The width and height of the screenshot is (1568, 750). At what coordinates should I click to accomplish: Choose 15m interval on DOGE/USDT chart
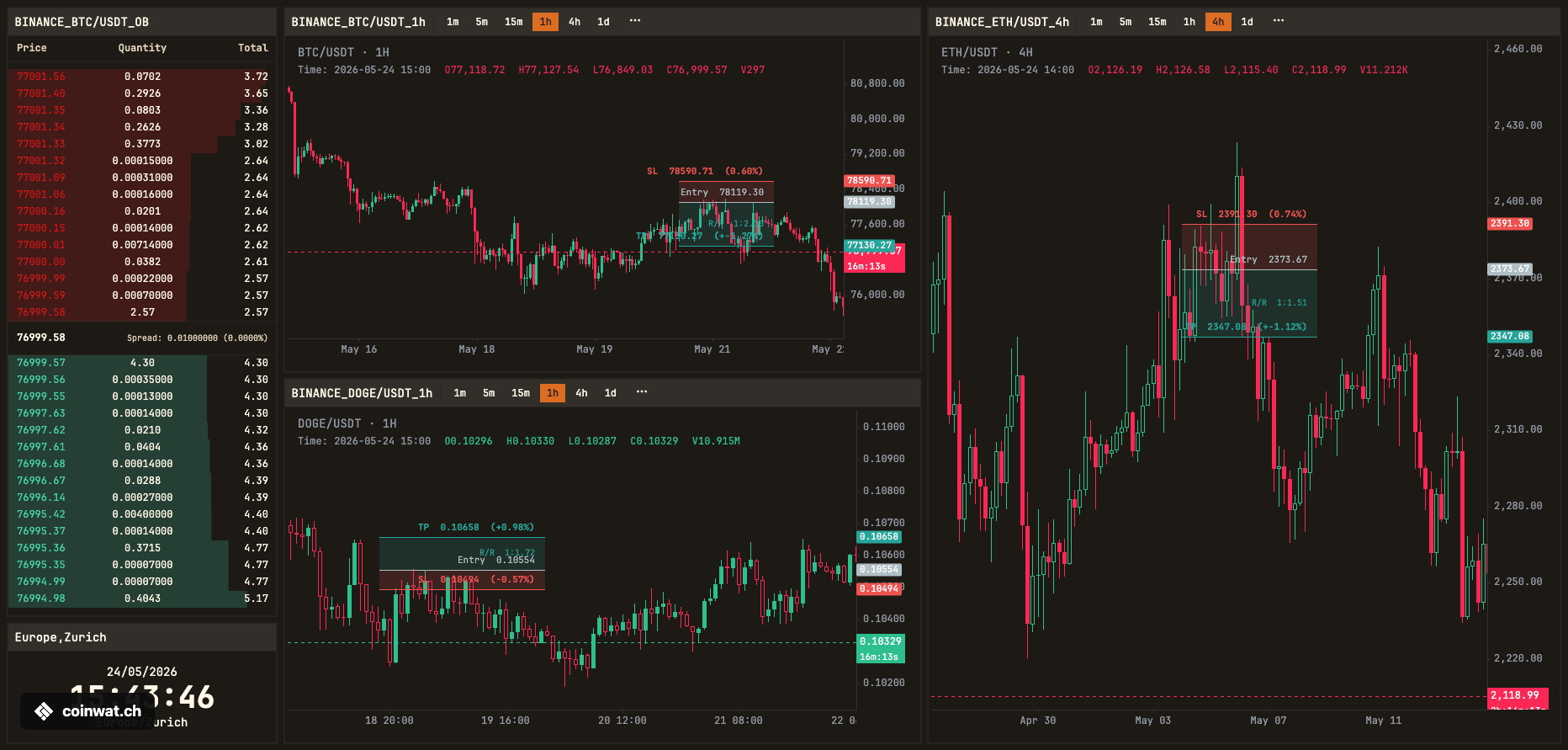coord(521,393)
